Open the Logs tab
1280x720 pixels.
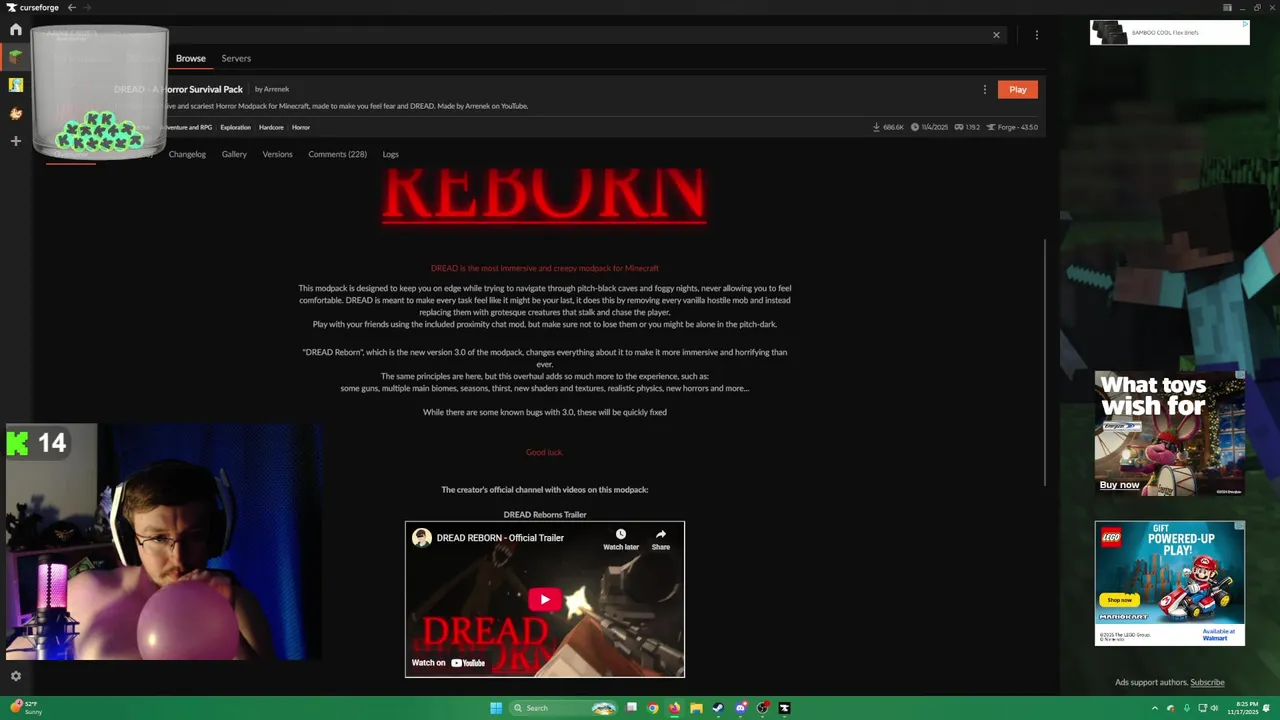pos(390,154)
